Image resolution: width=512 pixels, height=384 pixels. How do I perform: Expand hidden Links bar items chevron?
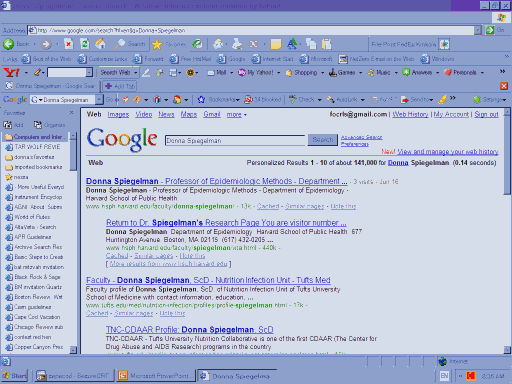click(507, 57)
